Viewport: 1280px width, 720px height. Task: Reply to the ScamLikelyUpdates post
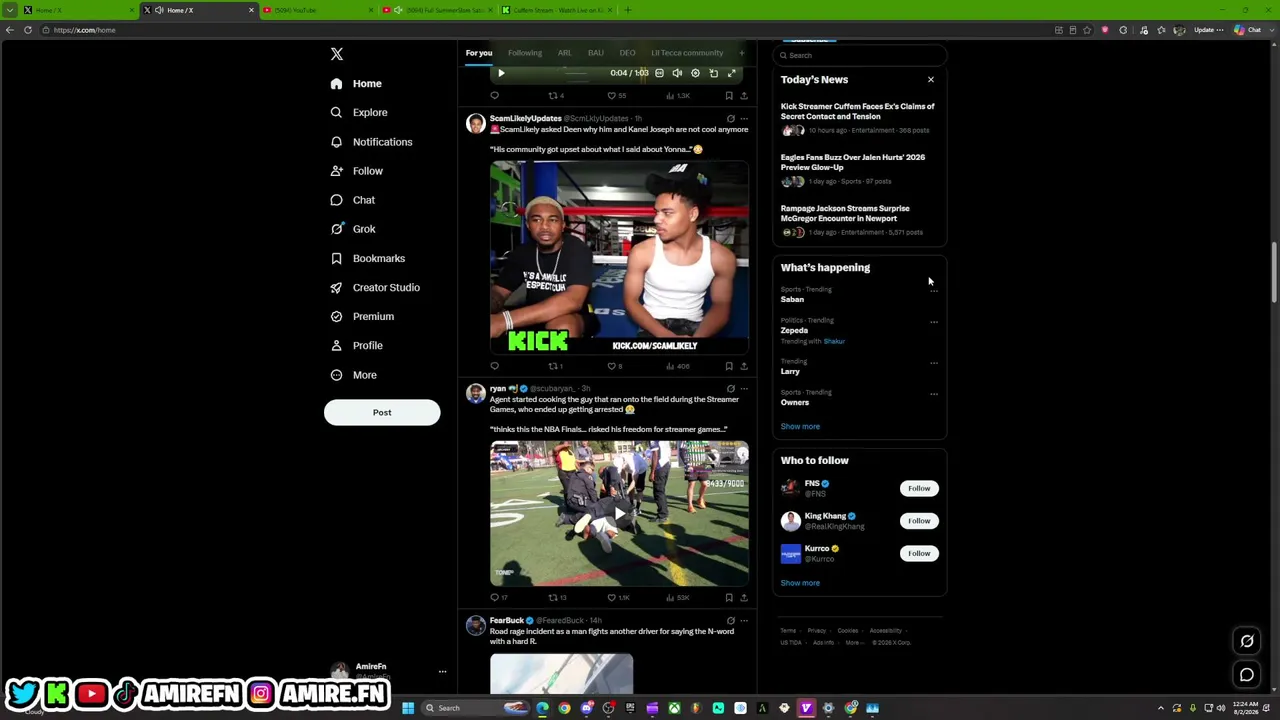click(x=494, y=366)
